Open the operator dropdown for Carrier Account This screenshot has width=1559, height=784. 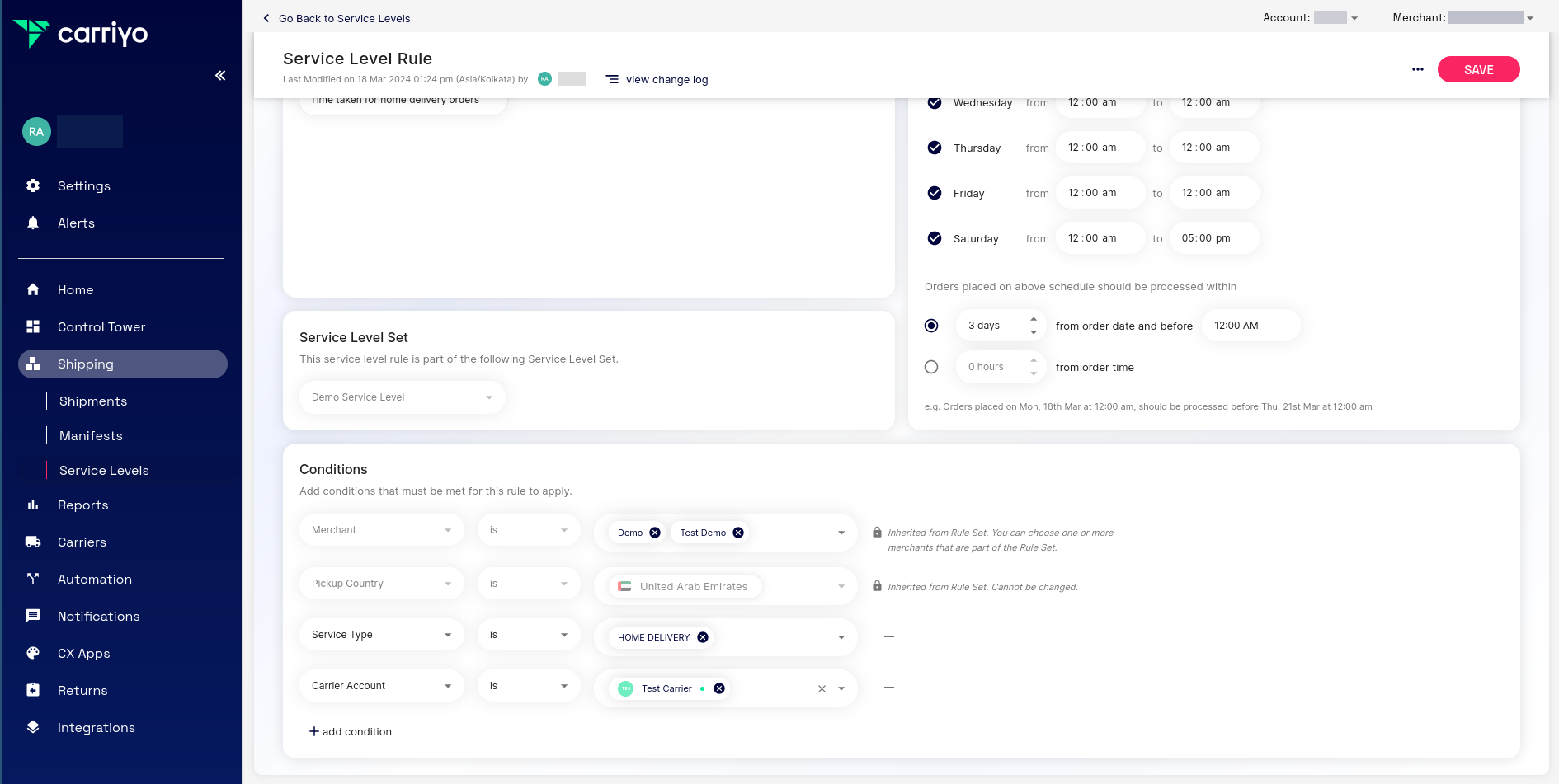[x=529, y=686]
